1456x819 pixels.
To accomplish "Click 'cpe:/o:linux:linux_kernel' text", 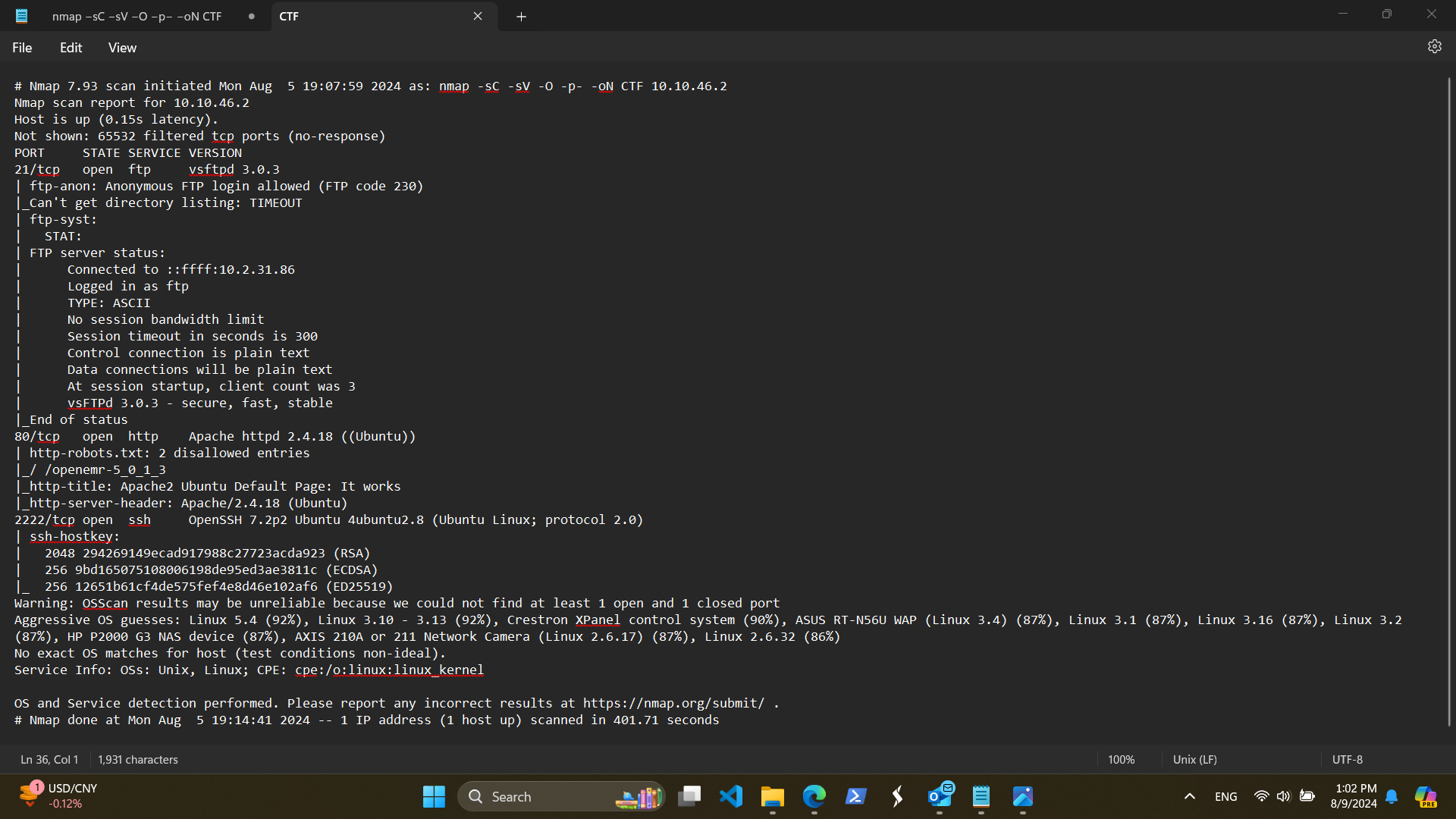I will [389, 670].
